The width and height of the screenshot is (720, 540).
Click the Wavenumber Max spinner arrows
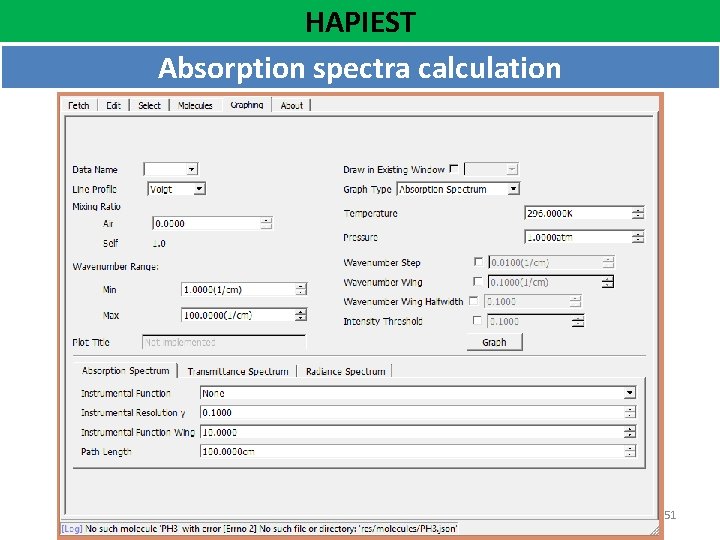tap(301, 315)
